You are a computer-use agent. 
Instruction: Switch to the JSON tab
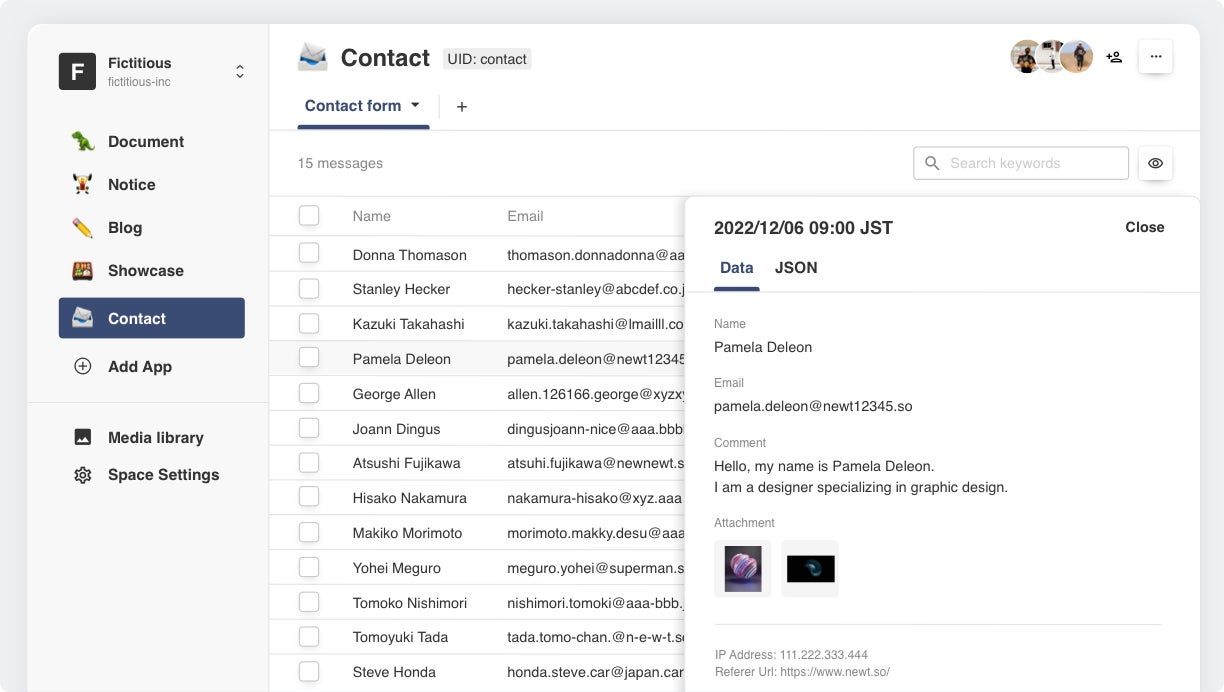(796, 267)
